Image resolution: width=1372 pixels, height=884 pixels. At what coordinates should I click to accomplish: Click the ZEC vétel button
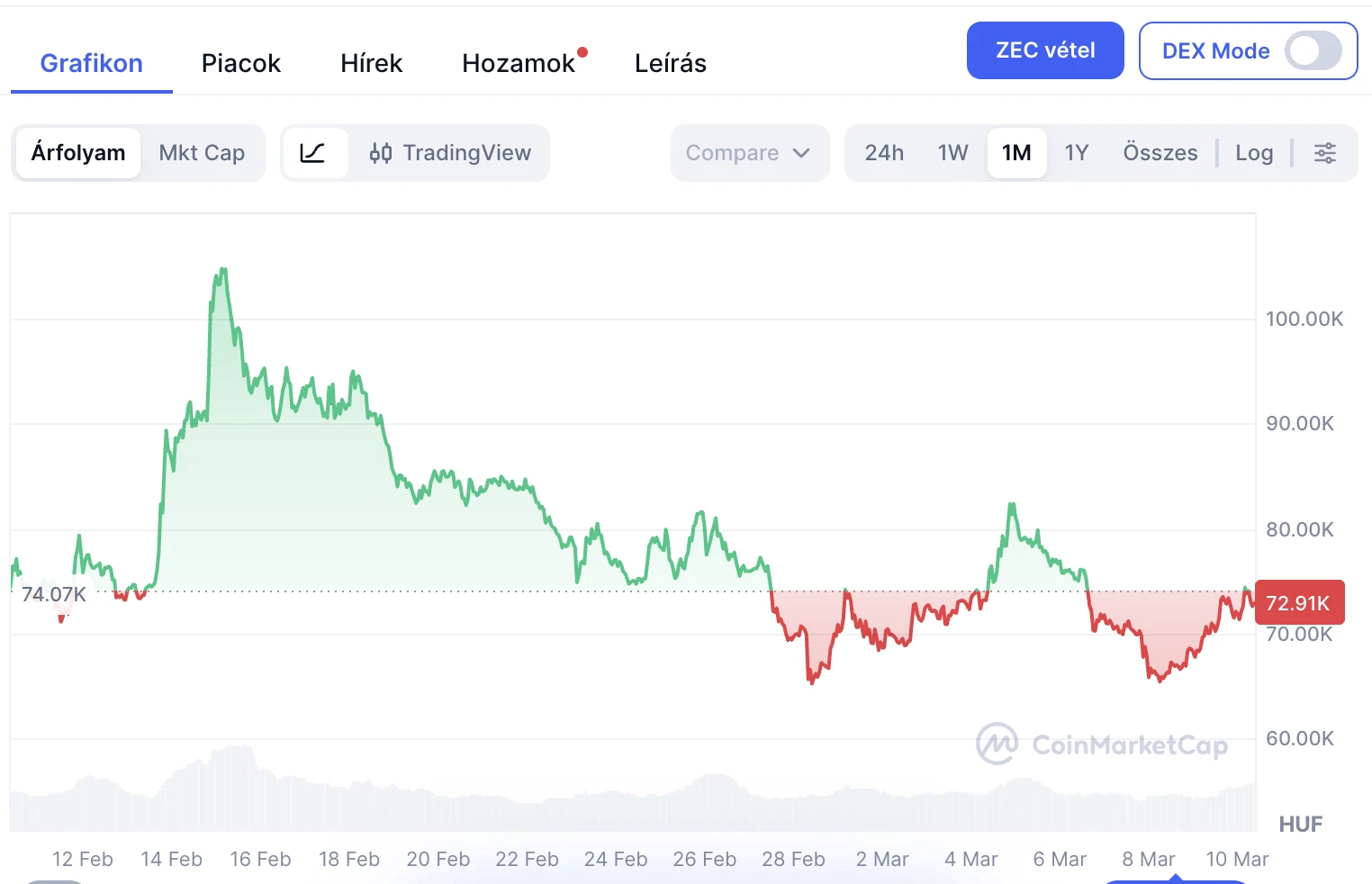point(1044,50)
